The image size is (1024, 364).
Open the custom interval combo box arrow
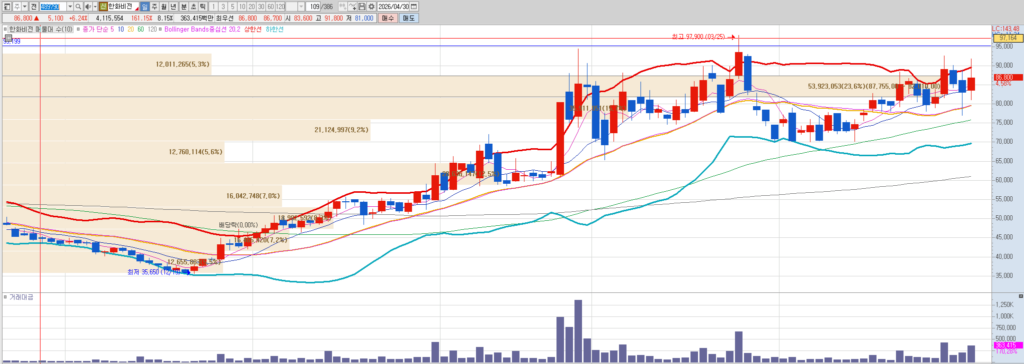tap(300, 6)
